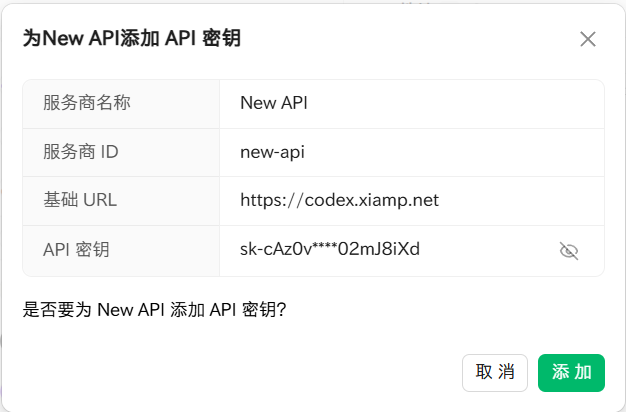Select the masked key sk-cAz0v****02mJ8iXd
626x412 pixels.
(x=329, y=250)
